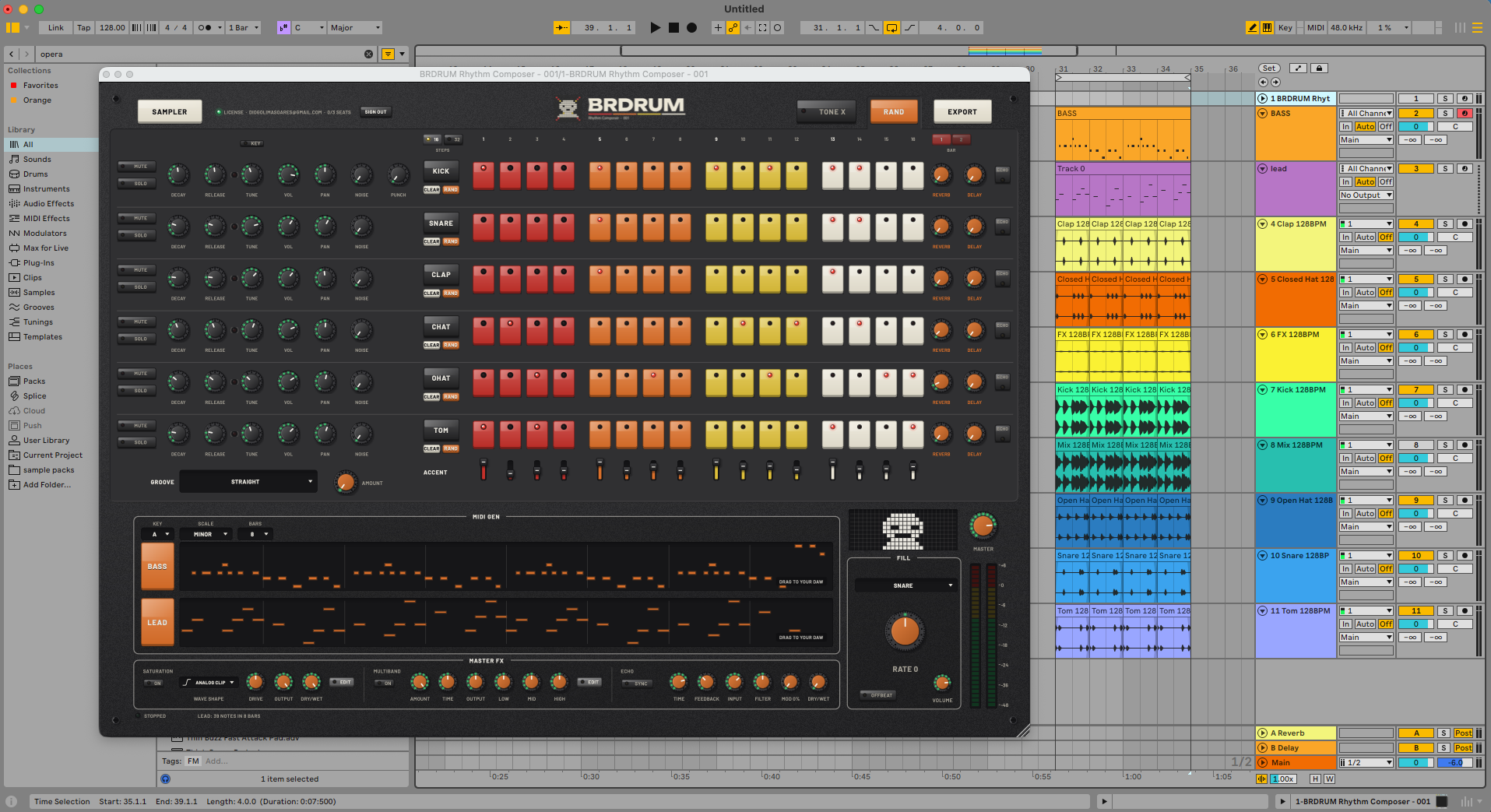Click the Scale Mode flat-sharp icon

283,27
